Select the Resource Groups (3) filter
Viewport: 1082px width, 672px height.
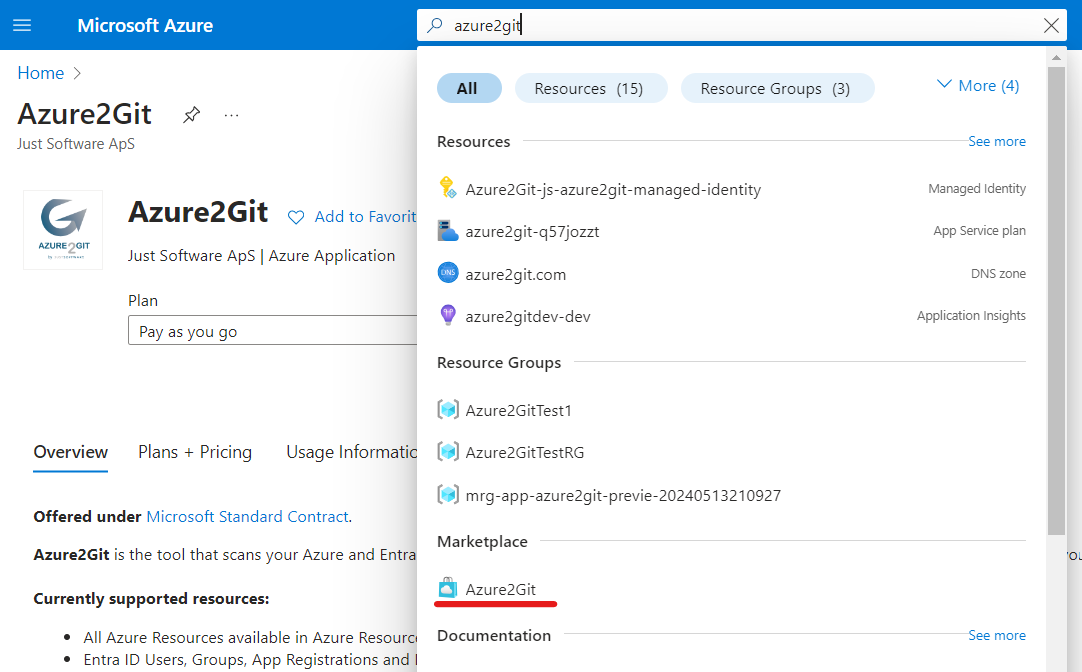777,88
